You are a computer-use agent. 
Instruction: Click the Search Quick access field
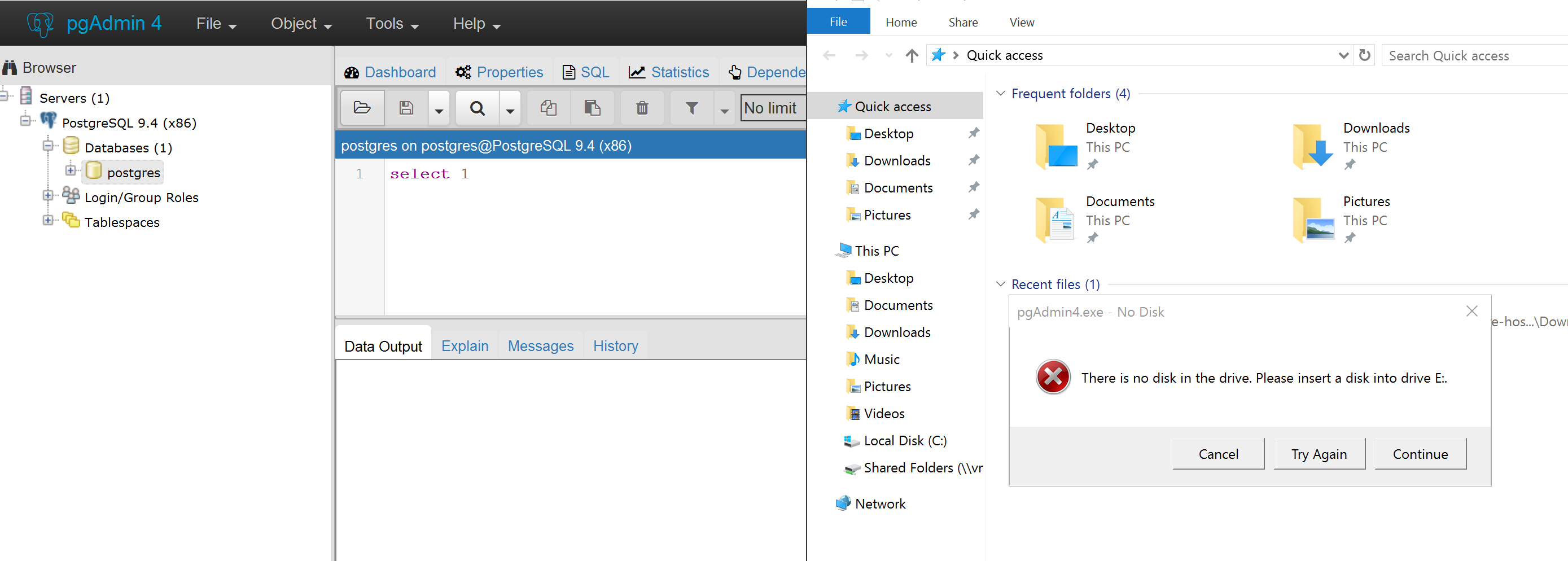tap(1473, 56)
